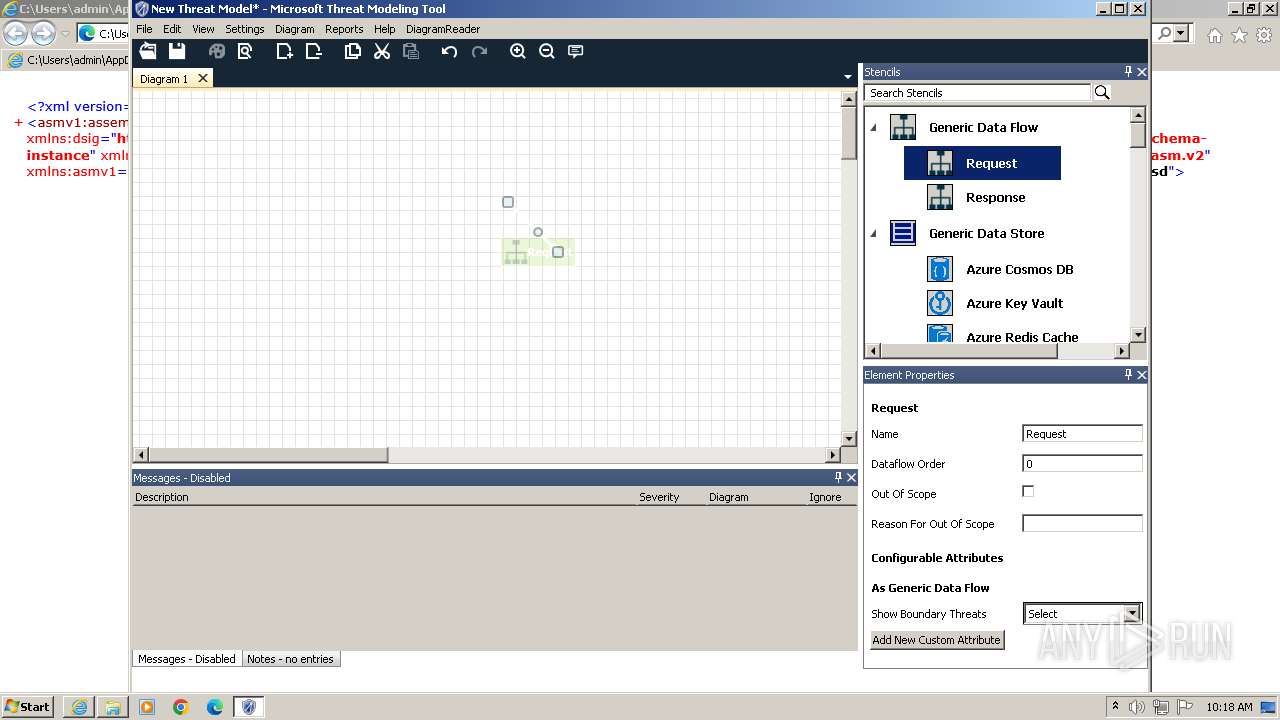
Task: Zoom out of the diagram
Action: pos(547,51)
